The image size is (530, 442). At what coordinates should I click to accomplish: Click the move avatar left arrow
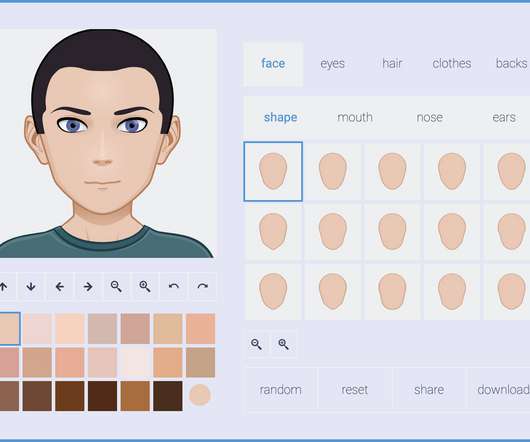pyautogui.click(x=59, y=287)
